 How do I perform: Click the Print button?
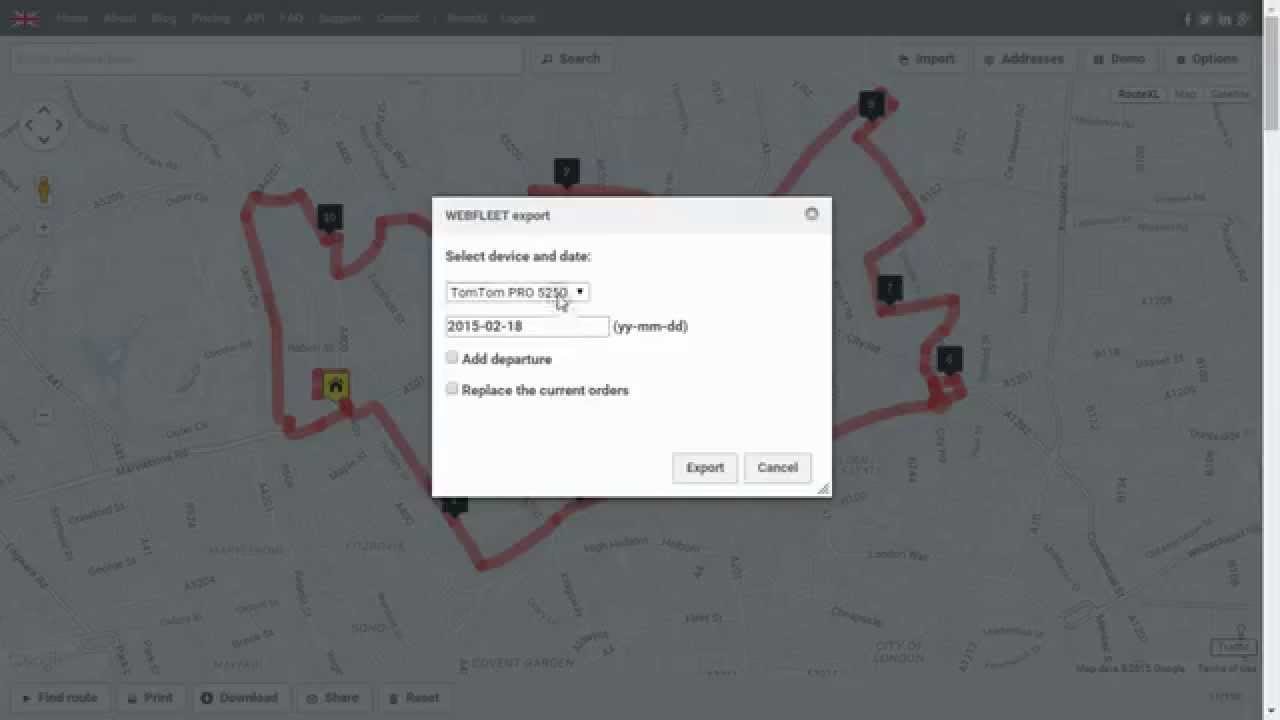tap(150, 697)
